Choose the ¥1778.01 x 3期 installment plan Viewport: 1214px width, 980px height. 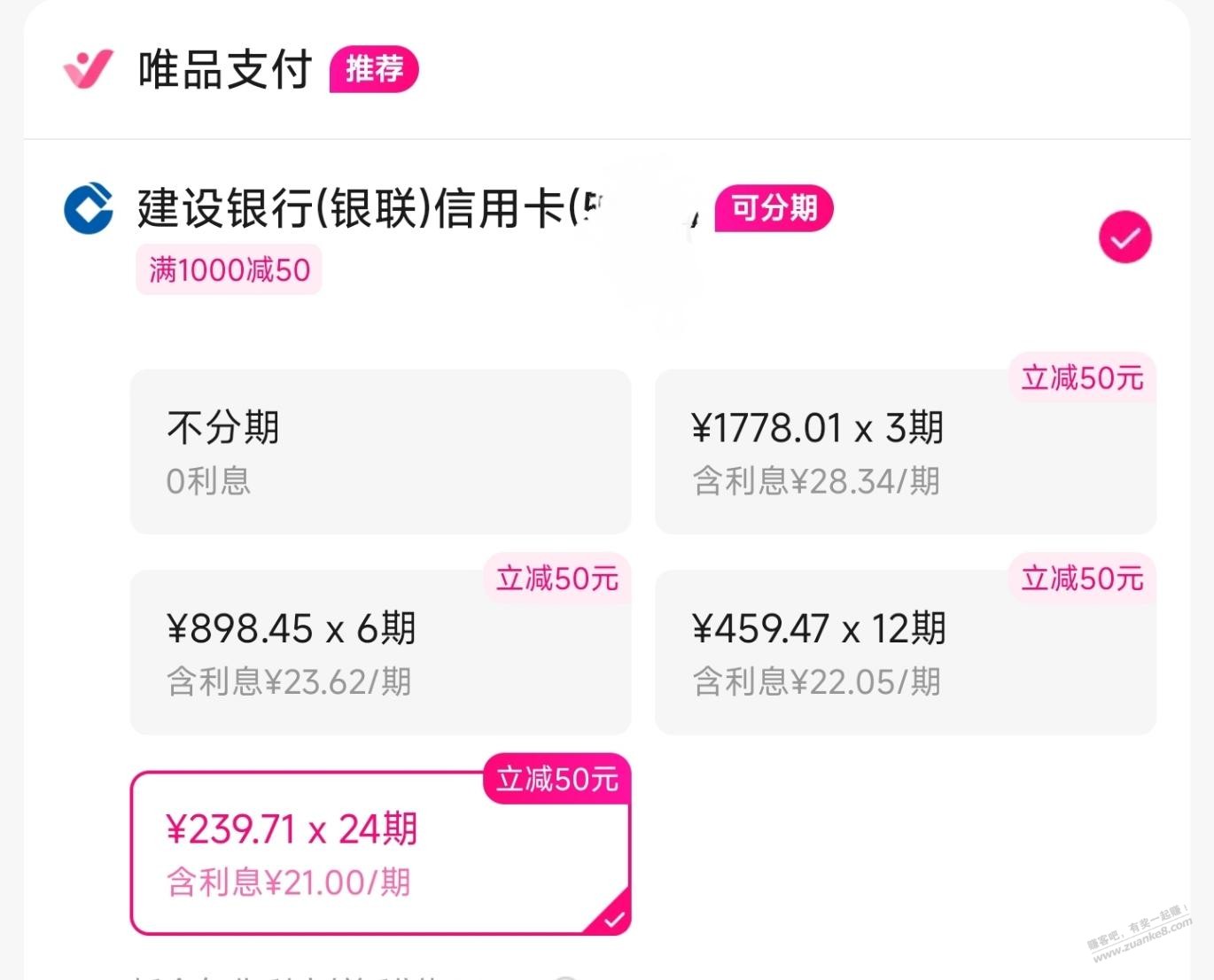905,452
